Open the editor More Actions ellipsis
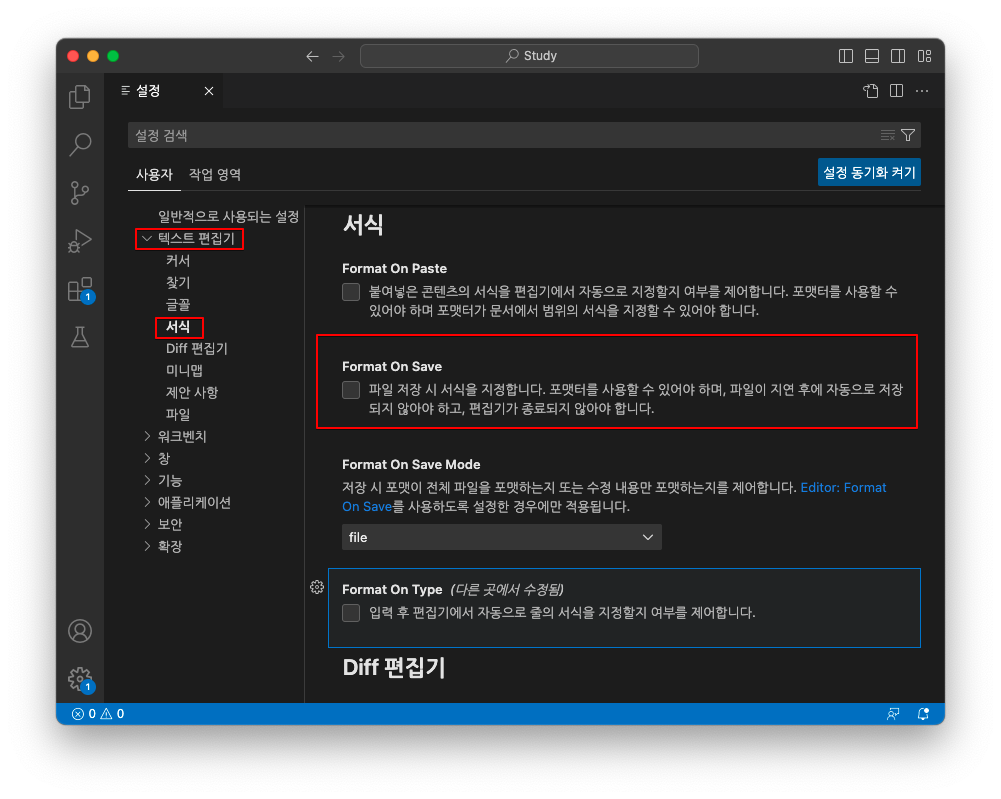This screenshot has width=1001, height=799. [x=922, y=91]
